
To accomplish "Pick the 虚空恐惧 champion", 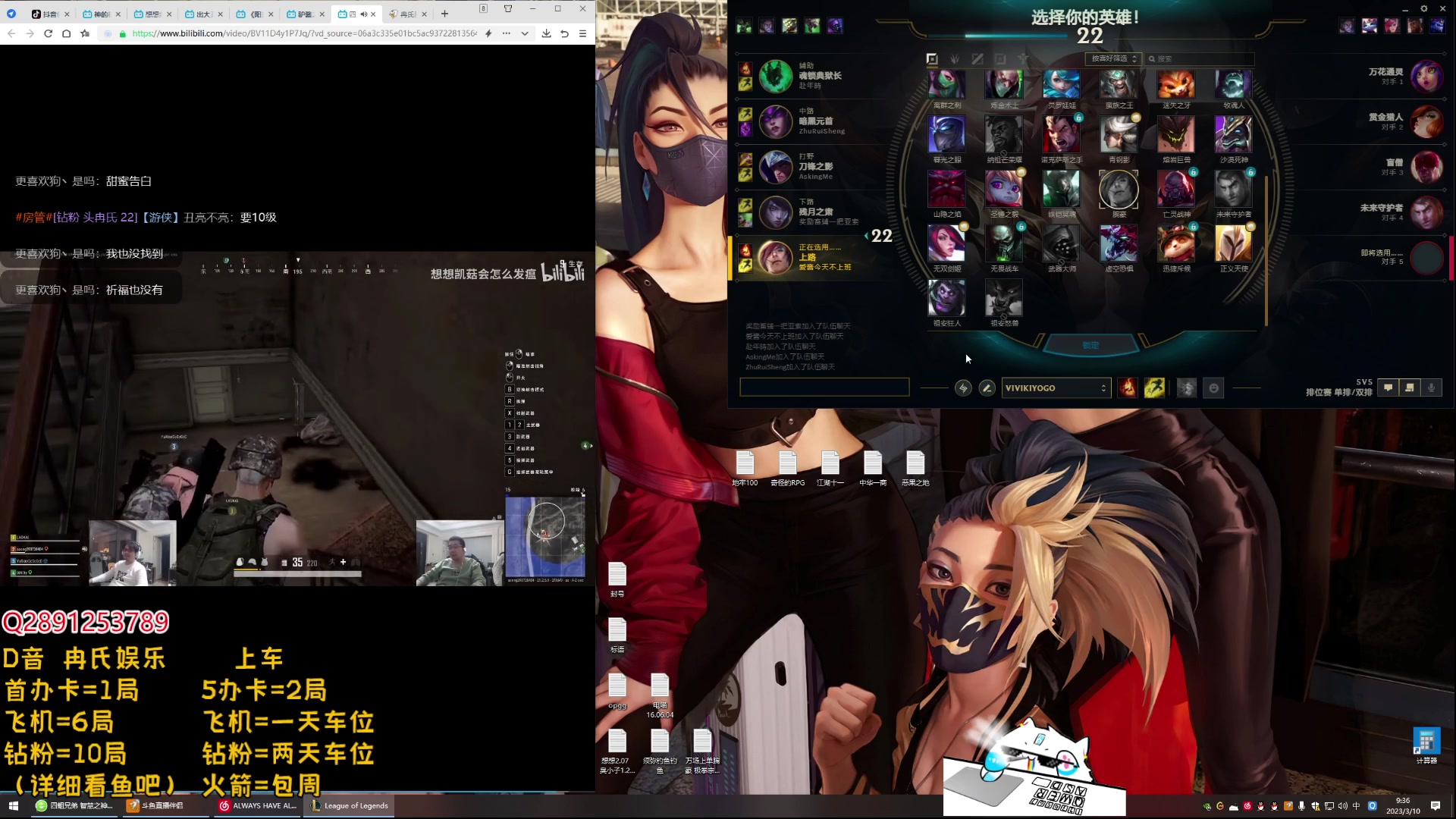I will coord(1119,243).
